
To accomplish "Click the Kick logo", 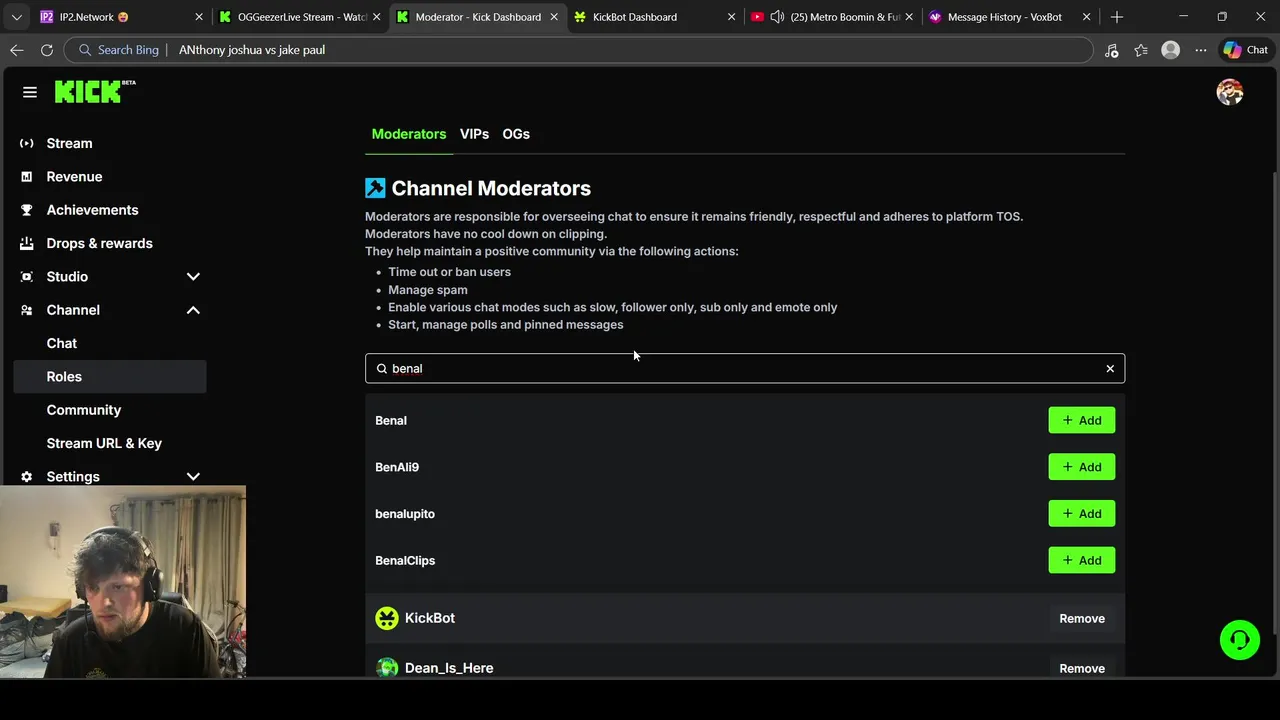I will [x=94, y=92].
